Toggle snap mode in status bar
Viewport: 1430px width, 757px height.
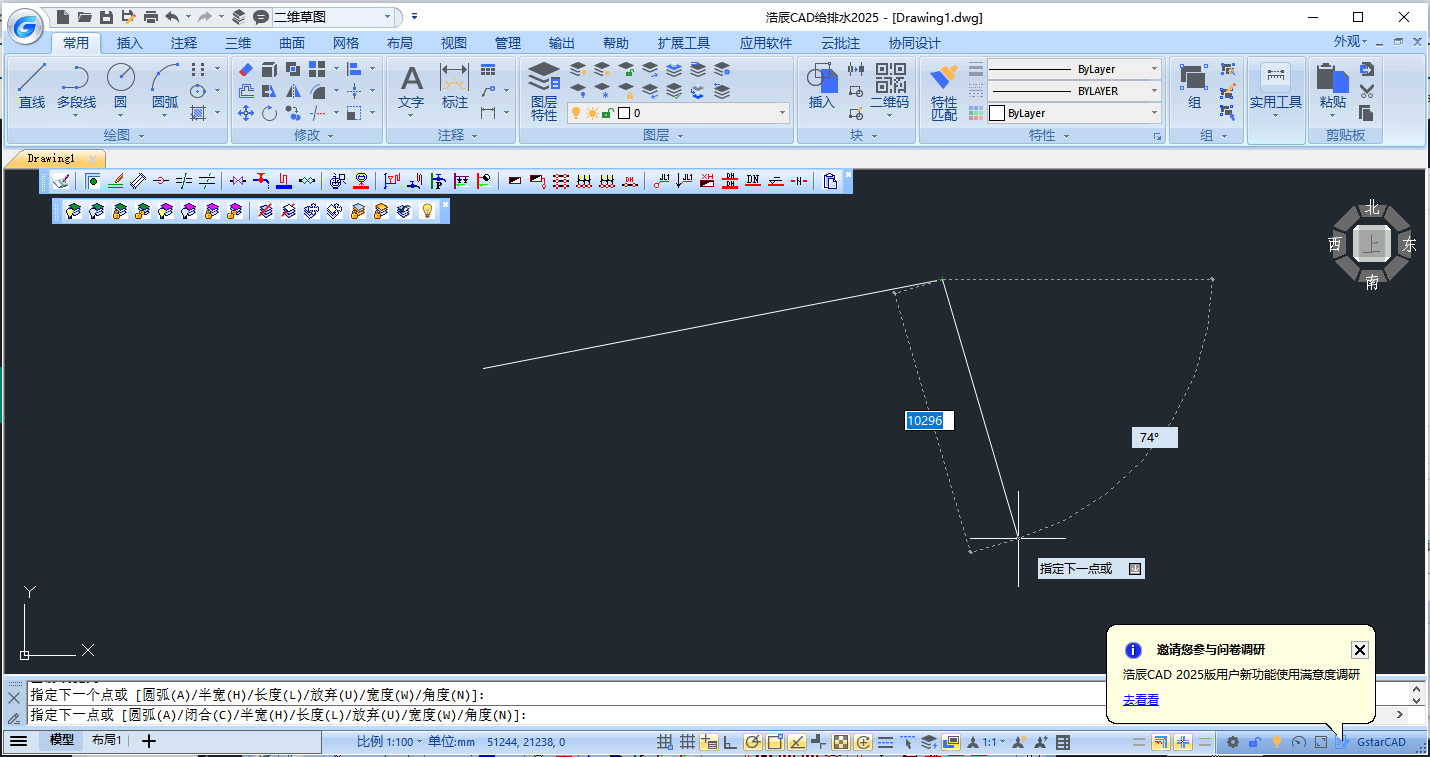click(x=664, y=742)
